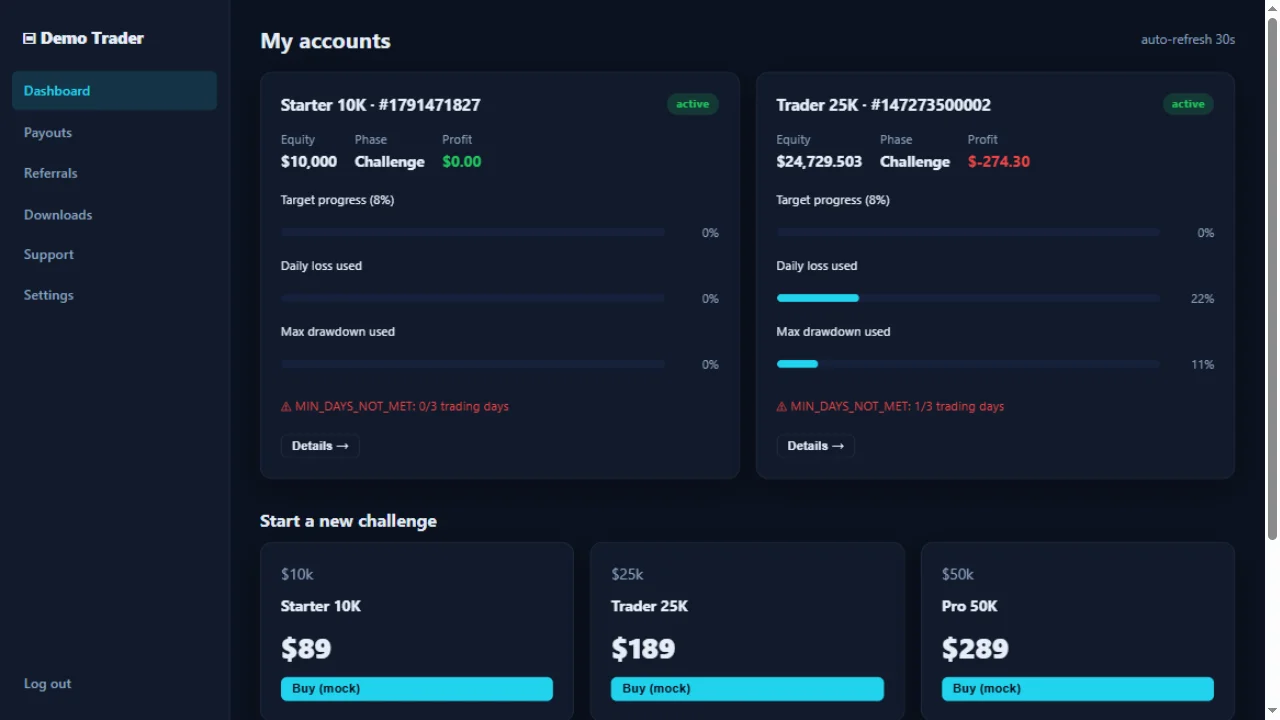Click the warning icon beside 0/3 trading days
1280x720 pixels.
(286, 407)
